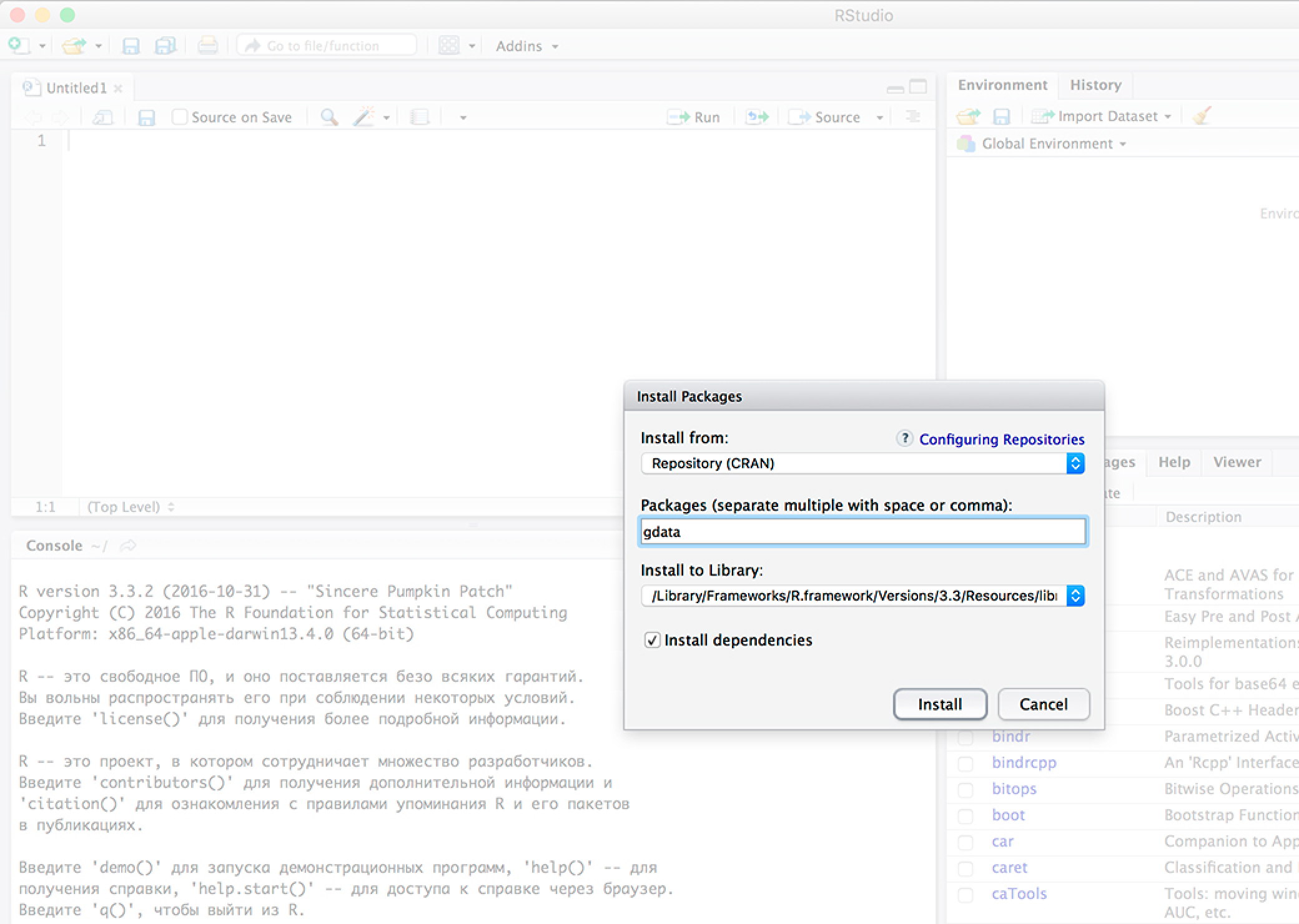This screenshot has width=1299, height=924.
Task: Open the (Top Level) scope selector
Action: coord(131,507)
